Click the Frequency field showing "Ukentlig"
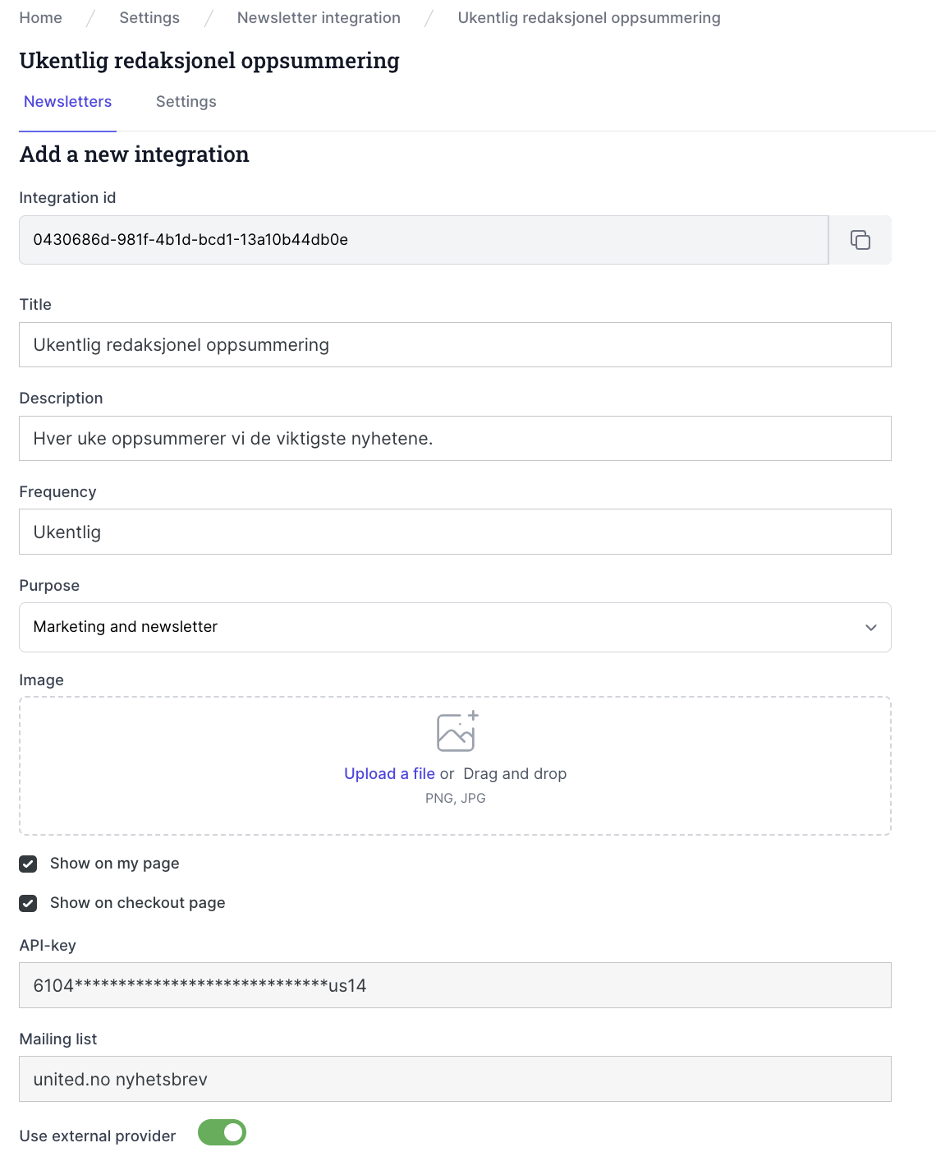 click(455, 531)
